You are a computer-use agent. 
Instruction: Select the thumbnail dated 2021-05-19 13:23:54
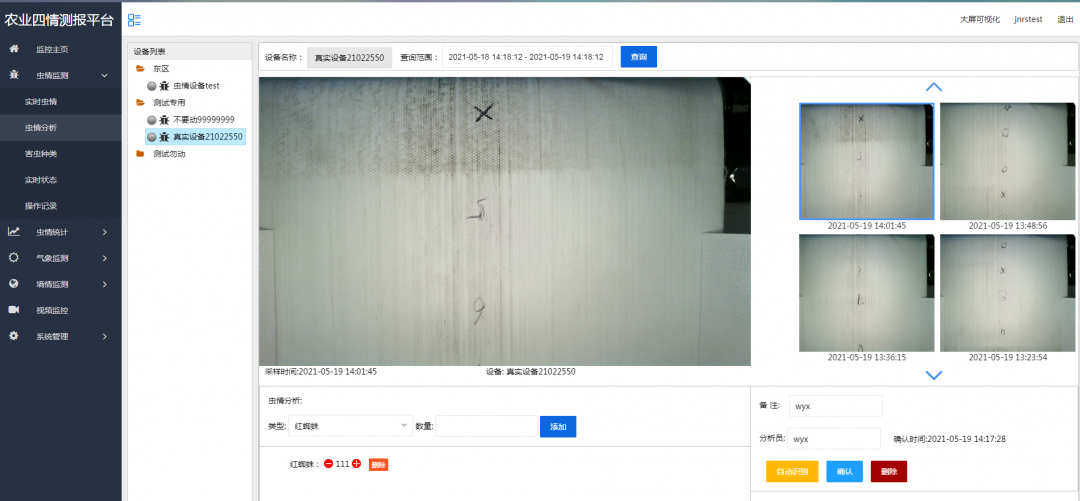click(x=1007, y=293)
